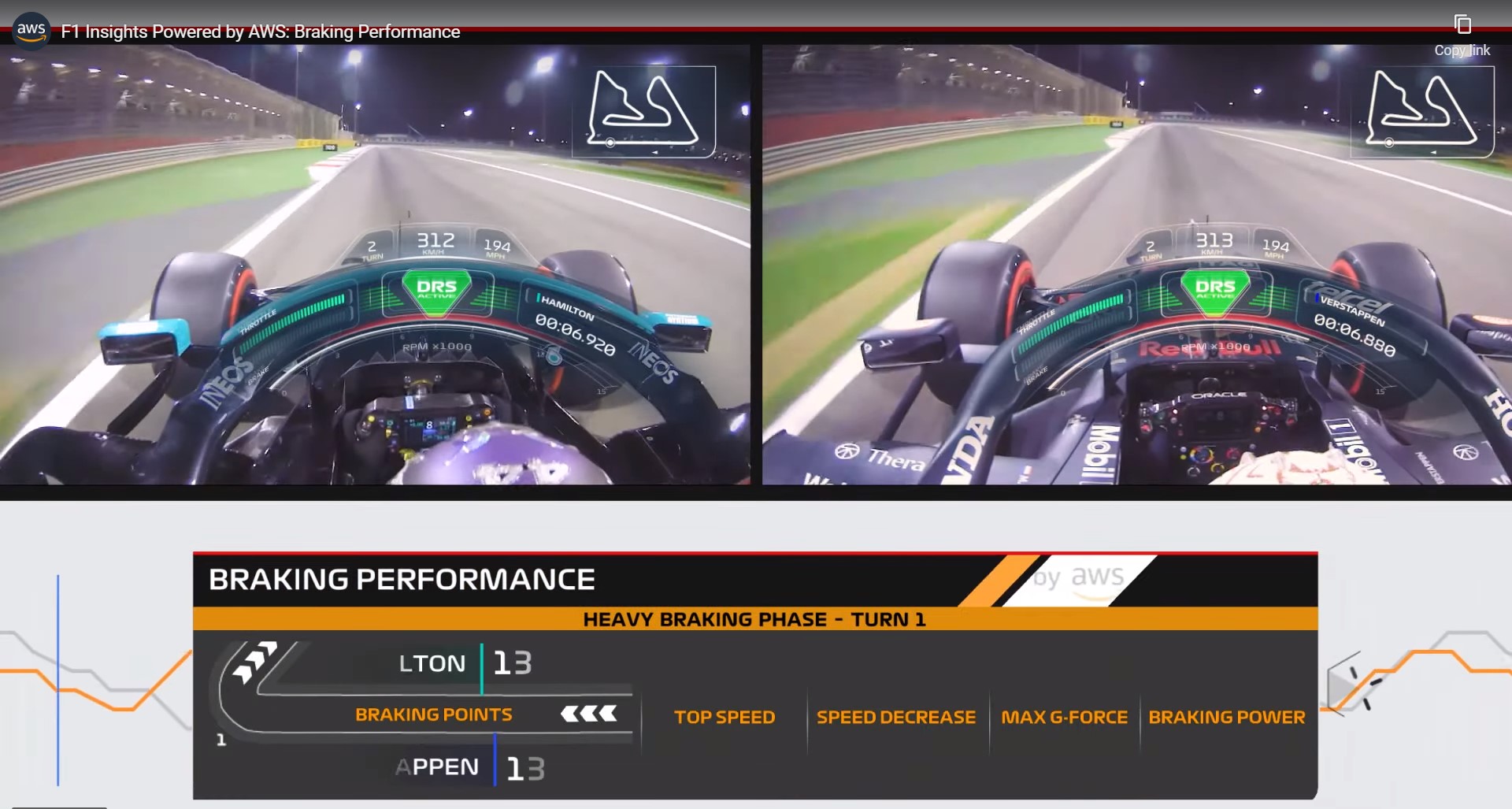Click the BRAKING POINTS label
Viewport: 1512px width, 809px height.
[x=433, y=714]
